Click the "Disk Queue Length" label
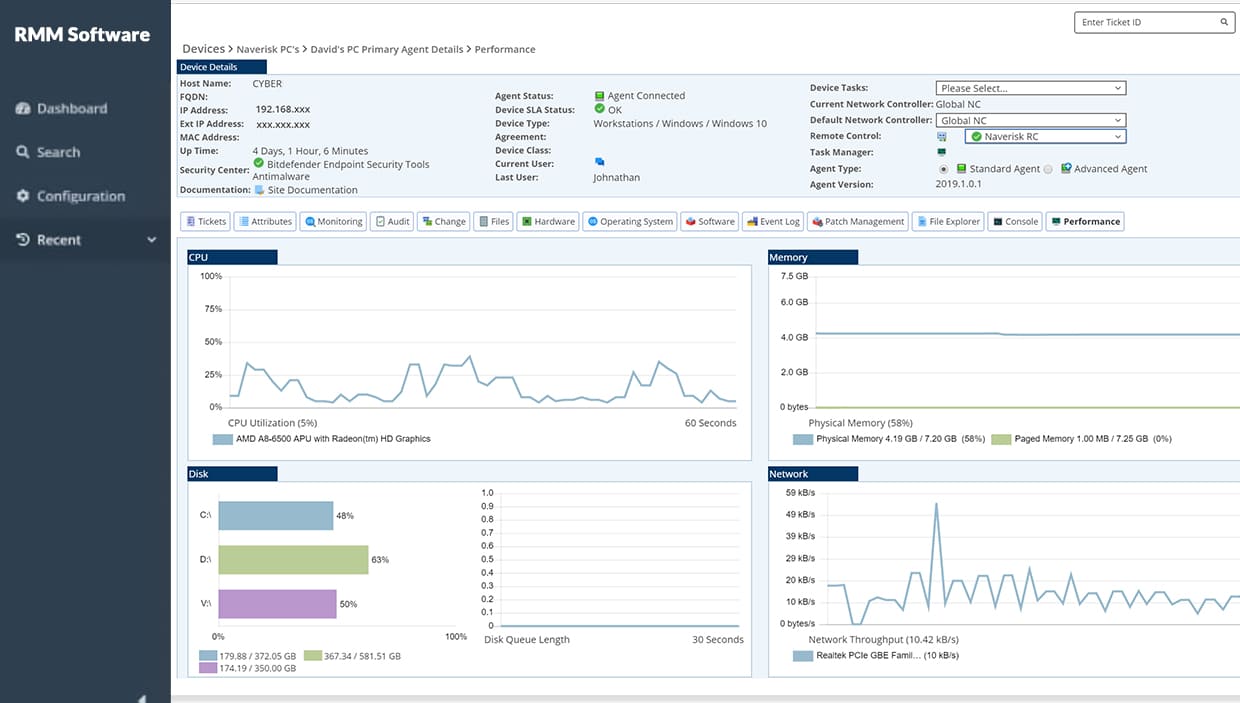Viewport: 1240px width, 703px height. [x=527, y=640]
